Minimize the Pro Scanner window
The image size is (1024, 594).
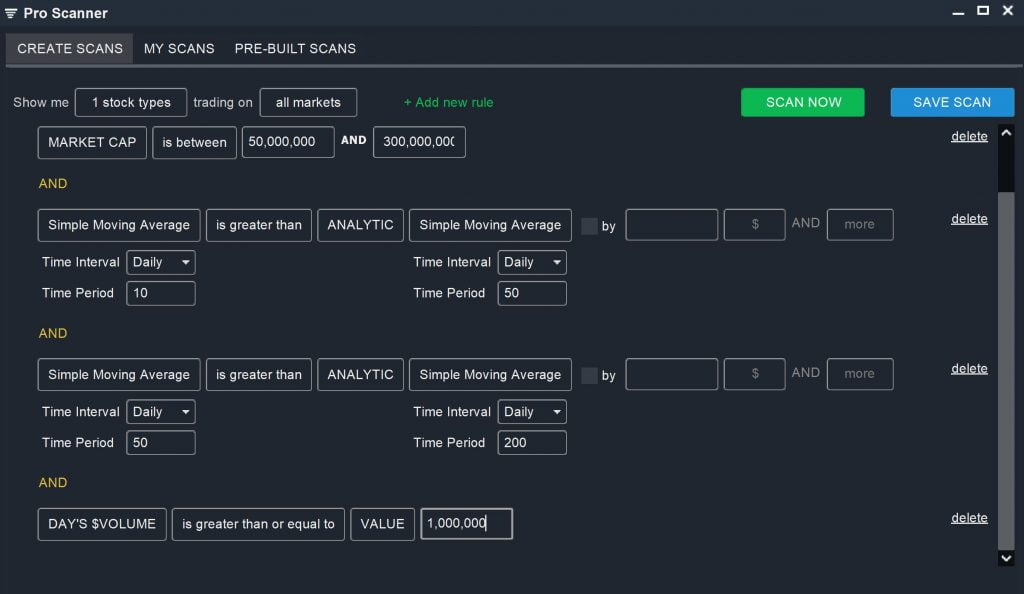coord(959,11)
